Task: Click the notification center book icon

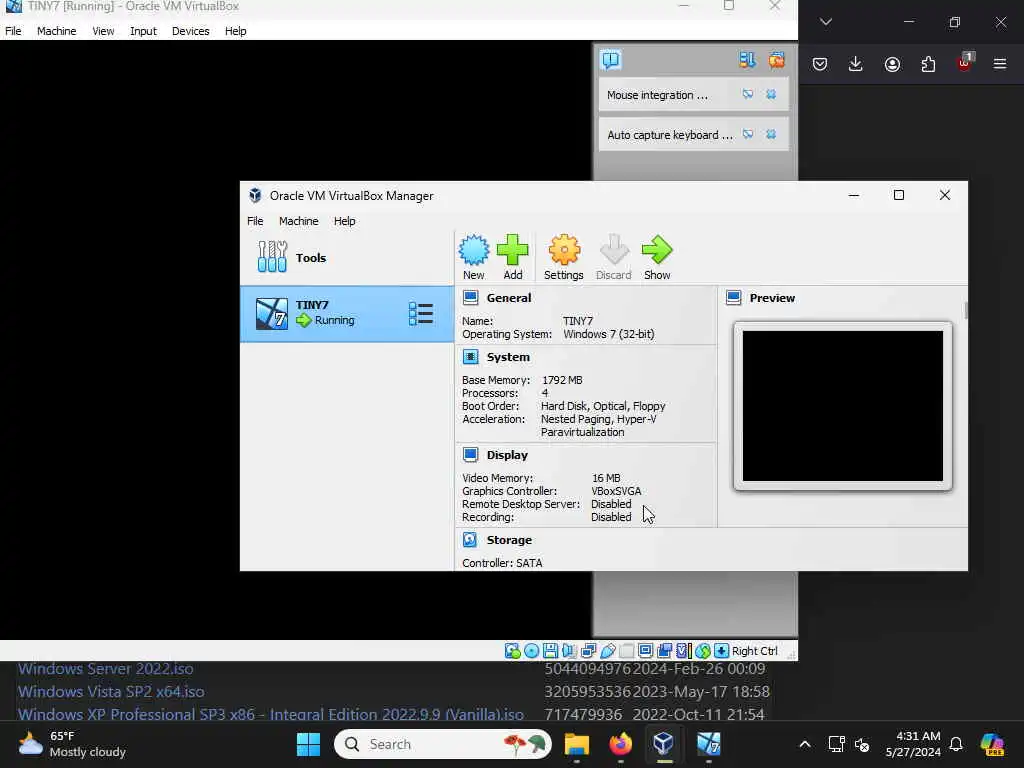Action: coord(611,60)
